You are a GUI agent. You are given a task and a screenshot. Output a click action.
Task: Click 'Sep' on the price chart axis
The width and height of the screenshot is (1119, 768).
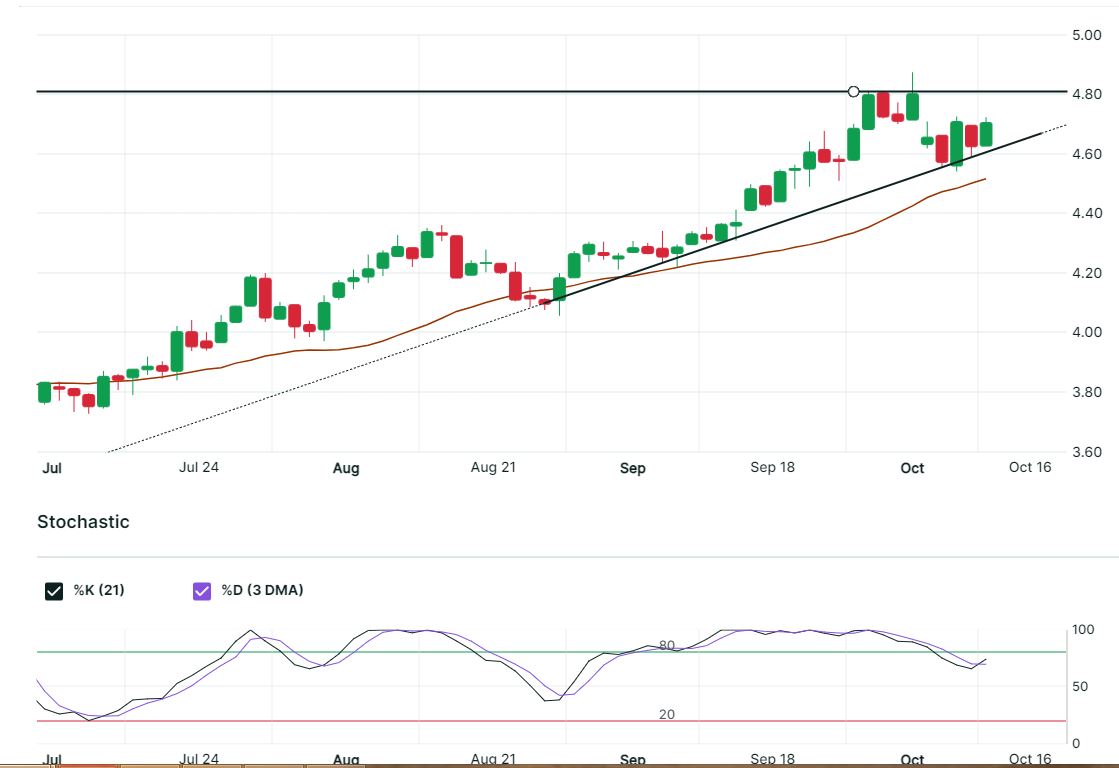click(632, 468)
